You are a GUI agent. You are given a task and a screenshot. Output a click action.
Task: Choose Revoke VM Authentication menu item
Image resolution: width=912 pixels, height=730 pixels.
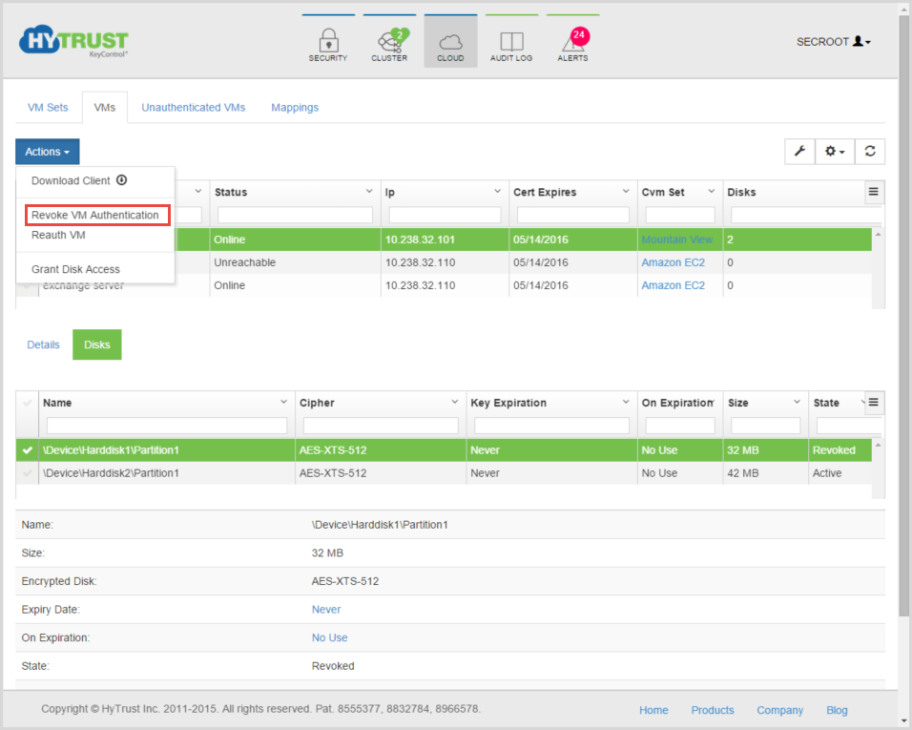coord(98,215)
